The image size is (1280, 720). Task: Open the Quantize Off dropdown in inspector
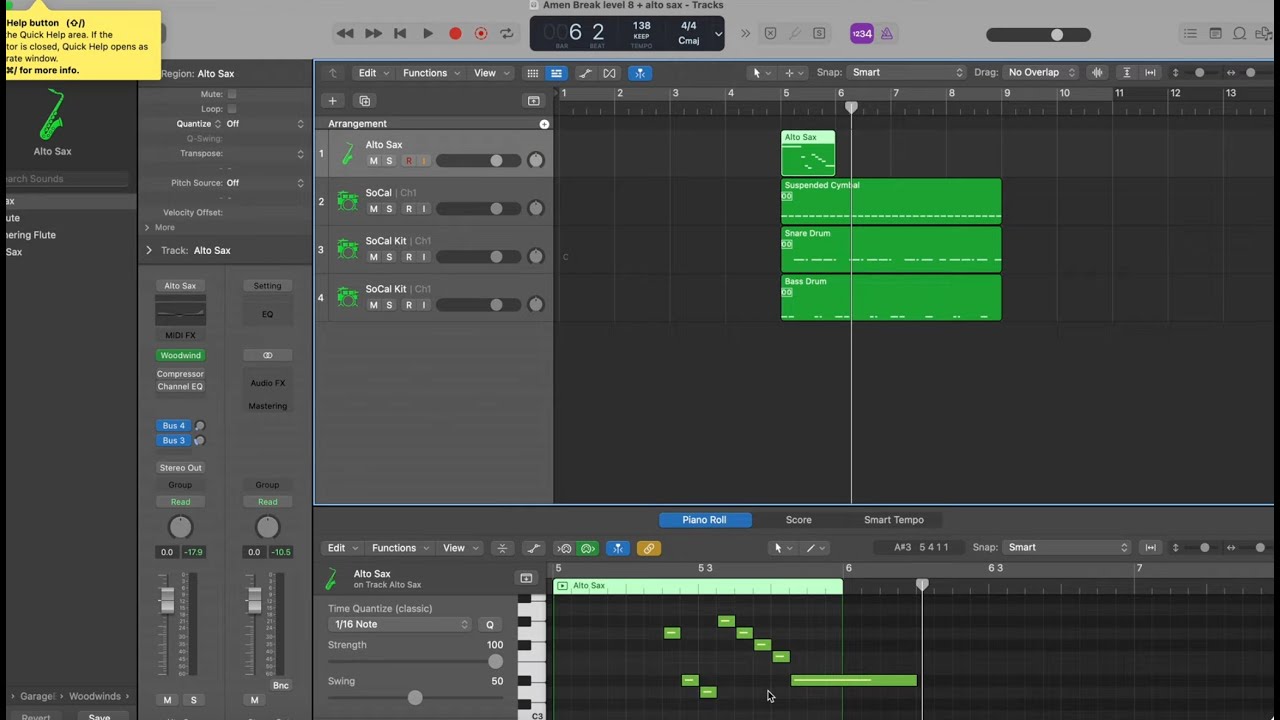265,124
